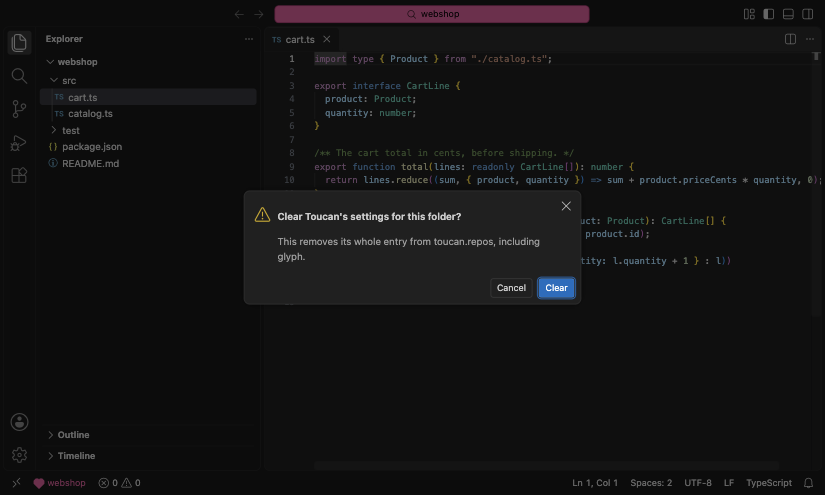Open the Run and Debug icon

[19, 142]
